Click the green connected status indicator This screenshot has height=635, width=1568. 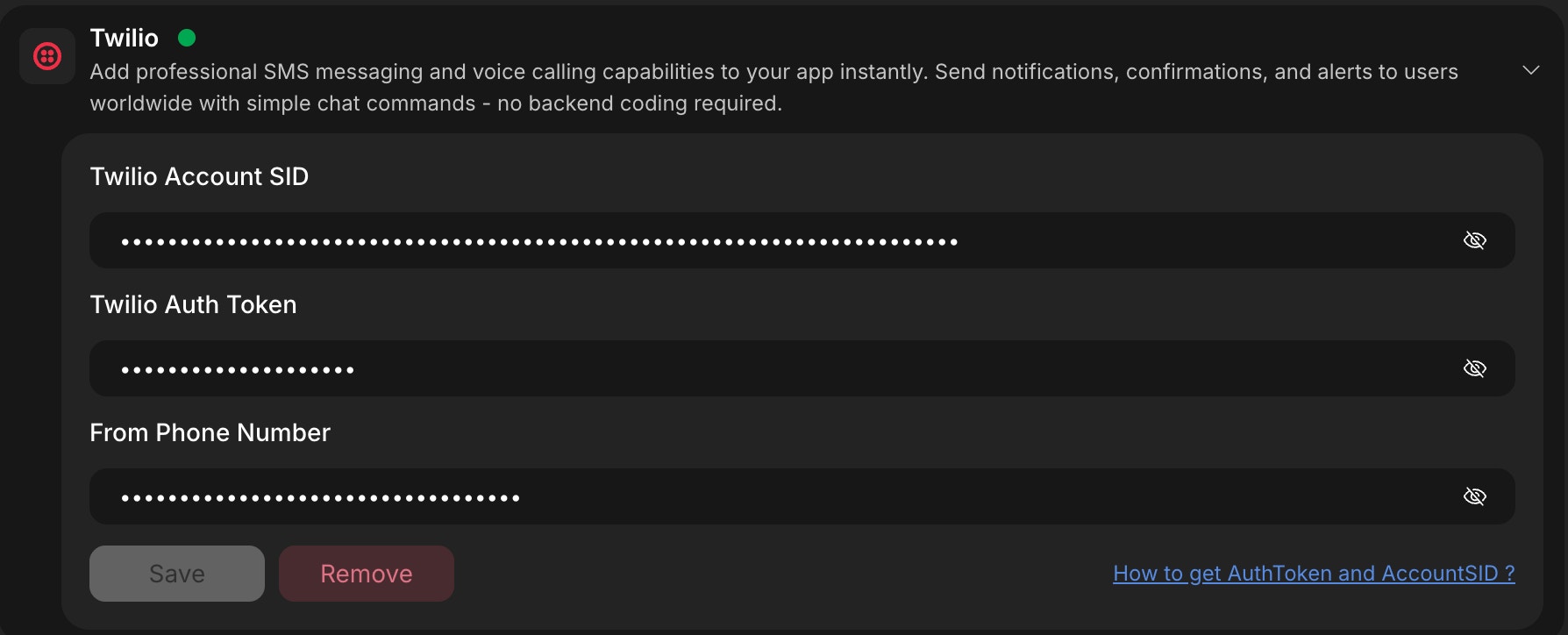(x=186, y=38)
